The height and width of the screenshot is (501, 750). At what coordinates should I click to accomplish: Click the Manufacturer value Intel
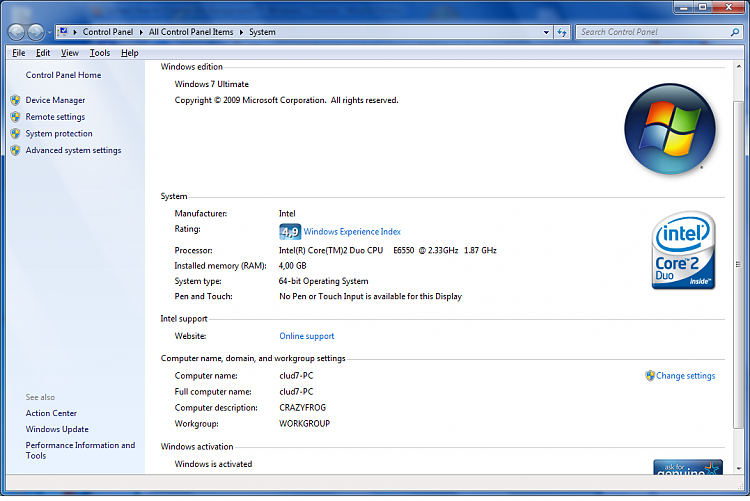tap(287, 213)
